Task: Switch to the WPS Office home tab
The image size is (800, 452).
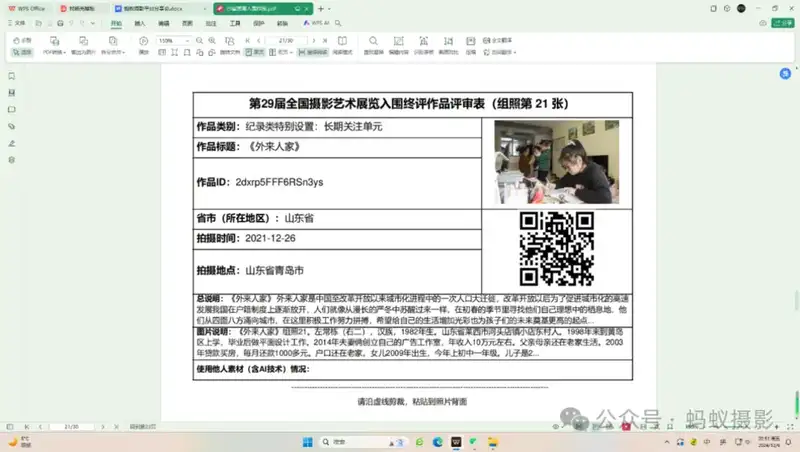Action: 27,9
